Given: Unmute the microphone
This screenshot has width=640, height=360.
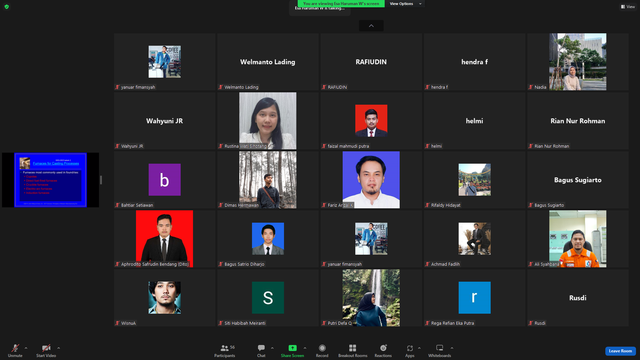Looking at the screenshot, I should [x=15, y=350].
